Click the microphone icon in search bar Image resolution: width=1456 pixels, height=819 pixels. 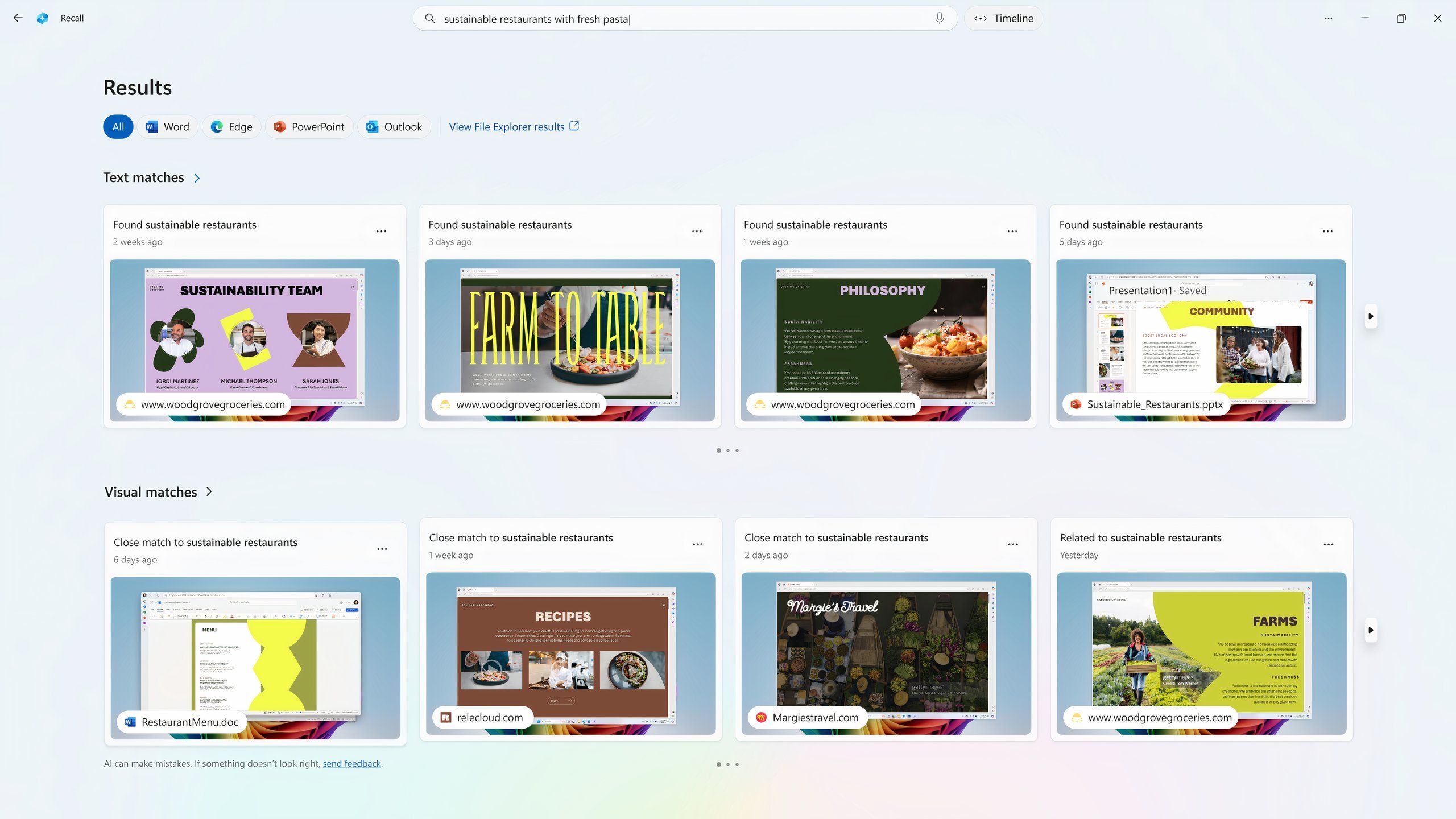[938, 18]
